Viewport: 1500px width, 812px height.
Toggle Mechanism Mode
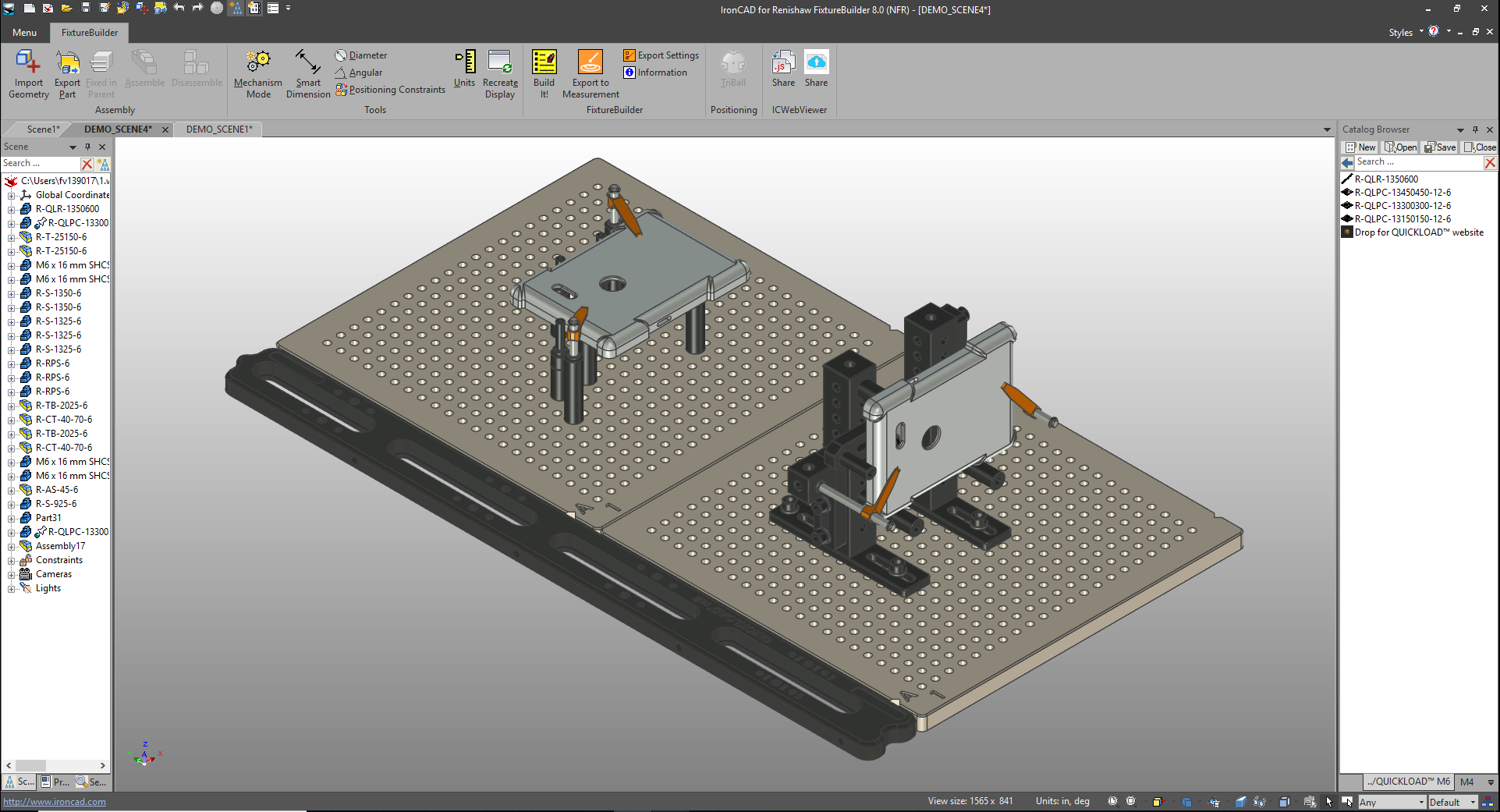tap(257, 72)
